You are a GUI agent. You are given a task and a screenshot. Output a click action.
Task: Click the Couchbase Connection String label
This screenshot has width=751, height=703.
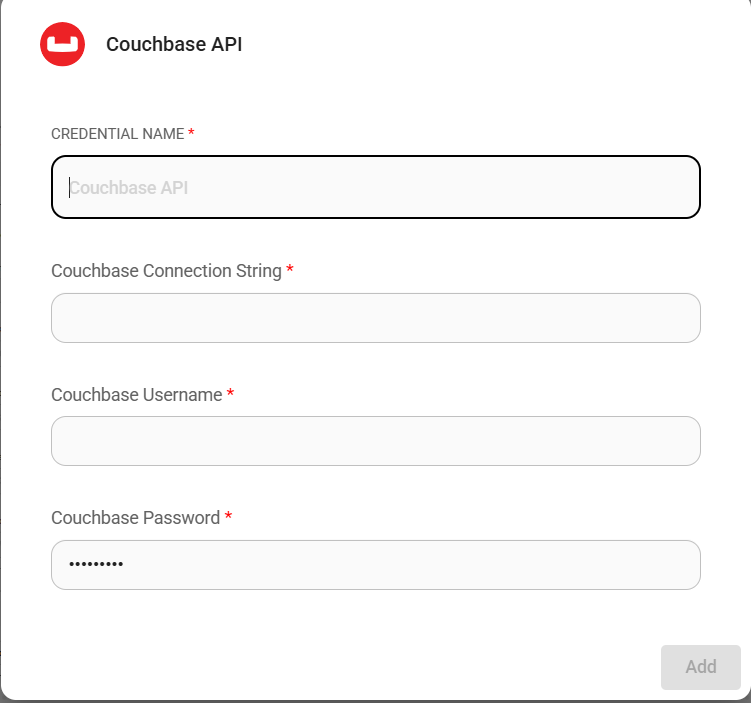[x=166, y=271]
